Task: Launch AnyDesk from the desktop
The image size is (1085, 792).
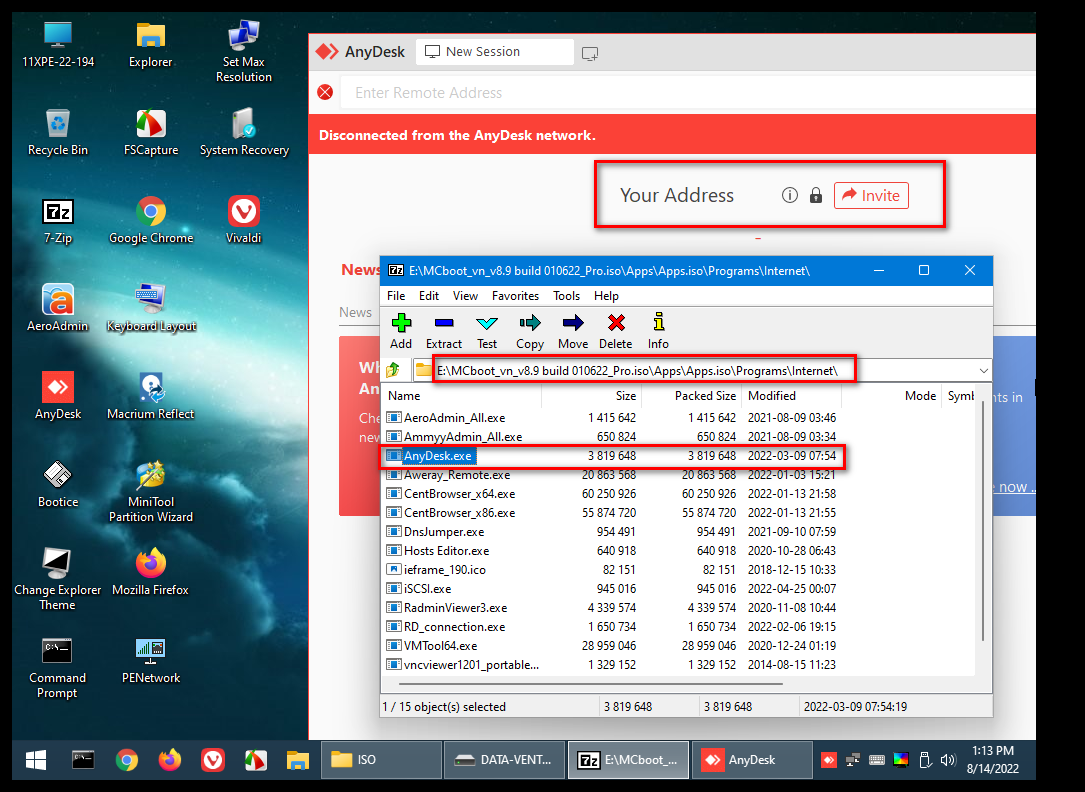Action: tap(58, 396)
